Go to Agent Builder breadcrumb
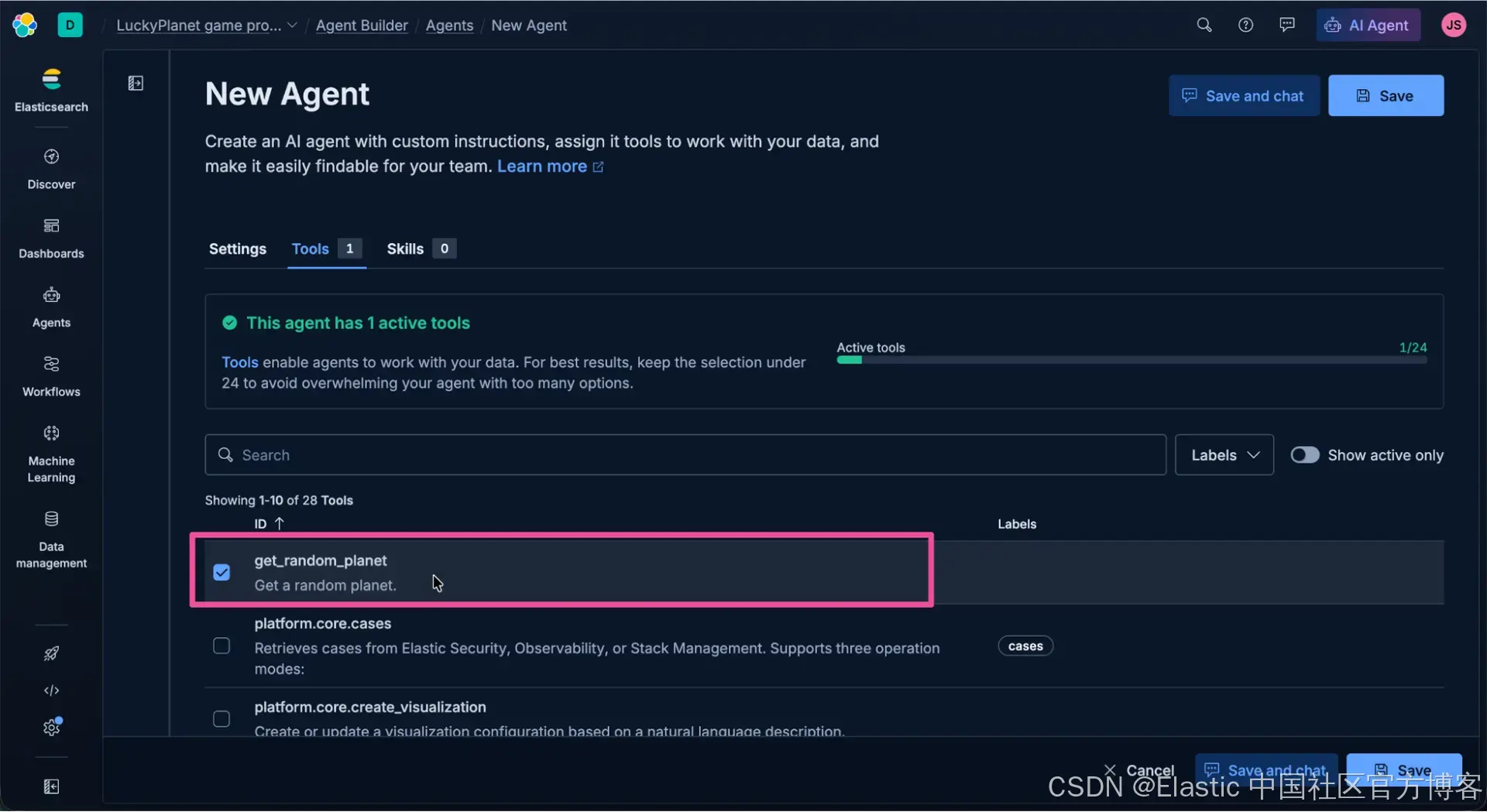Viewport: 1487px width, 812px height. [362, 26]
